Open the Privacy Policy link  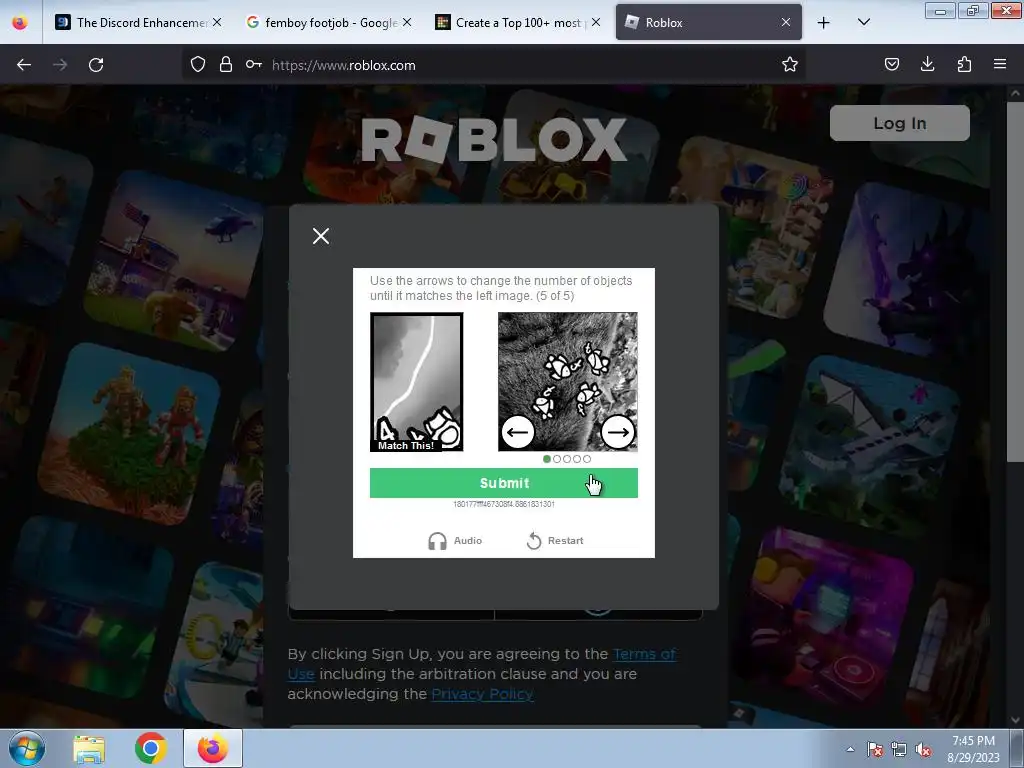pos(482,694)
